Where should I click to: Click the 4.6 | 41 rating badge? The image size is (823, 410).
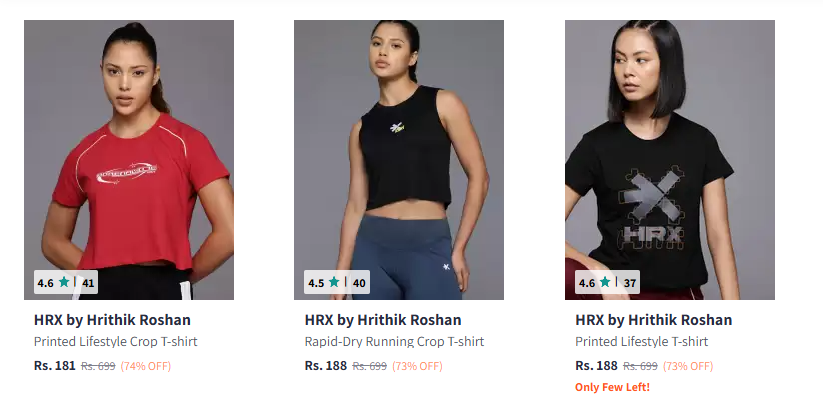[x=66, y=282]
